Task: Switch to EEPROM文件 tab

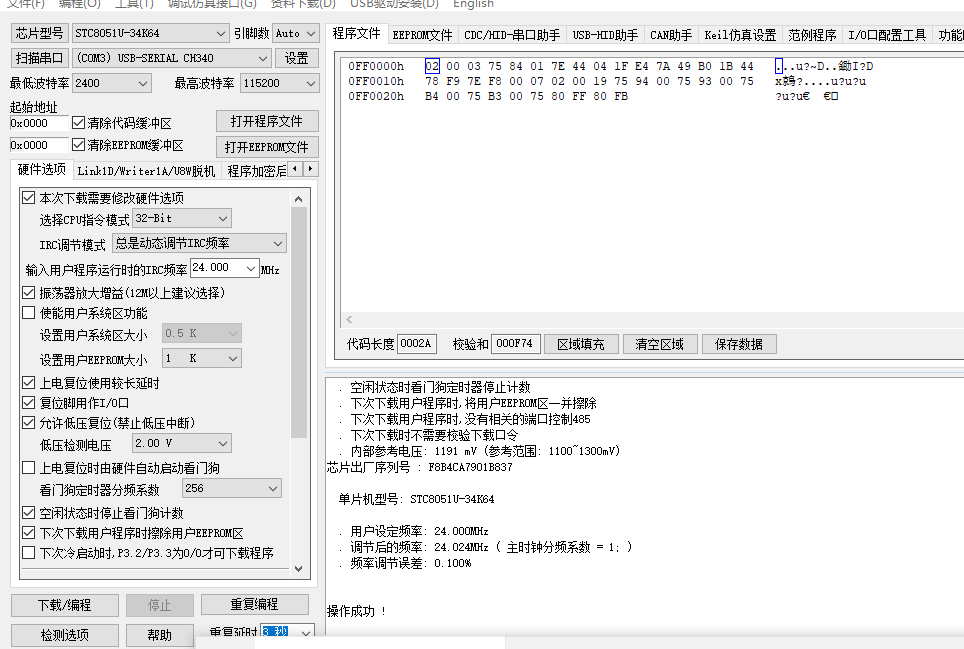Action: (422, 35)
